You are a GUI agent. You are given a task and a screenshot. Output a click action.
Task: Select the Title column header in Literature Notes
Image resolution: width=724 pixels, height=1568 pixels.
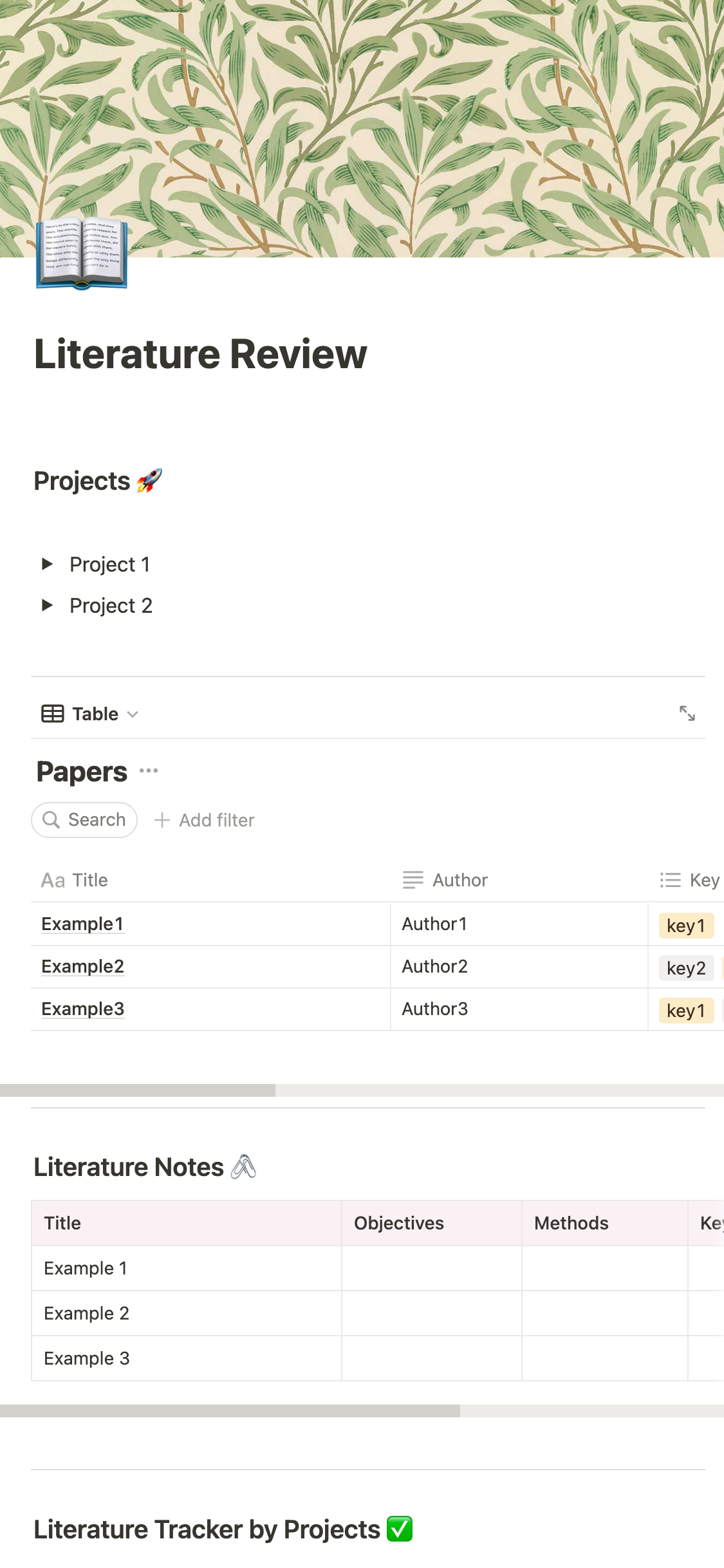pos(62,1222)
